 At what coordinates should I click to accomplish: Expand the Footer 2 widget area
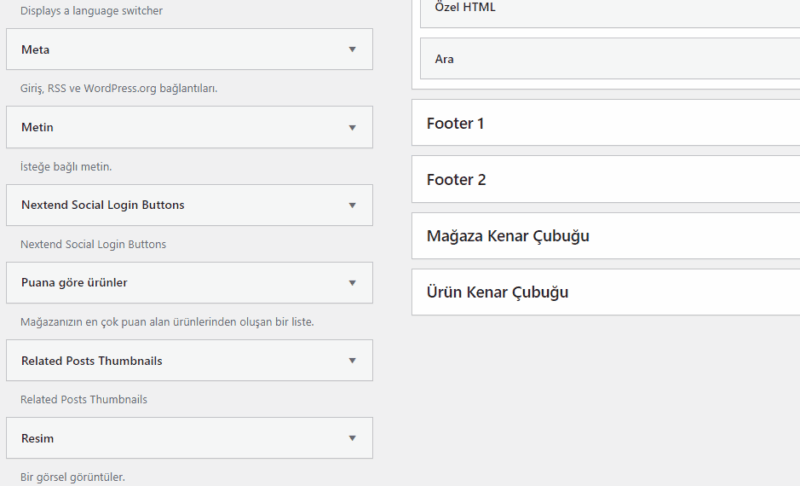pos(455,180)
